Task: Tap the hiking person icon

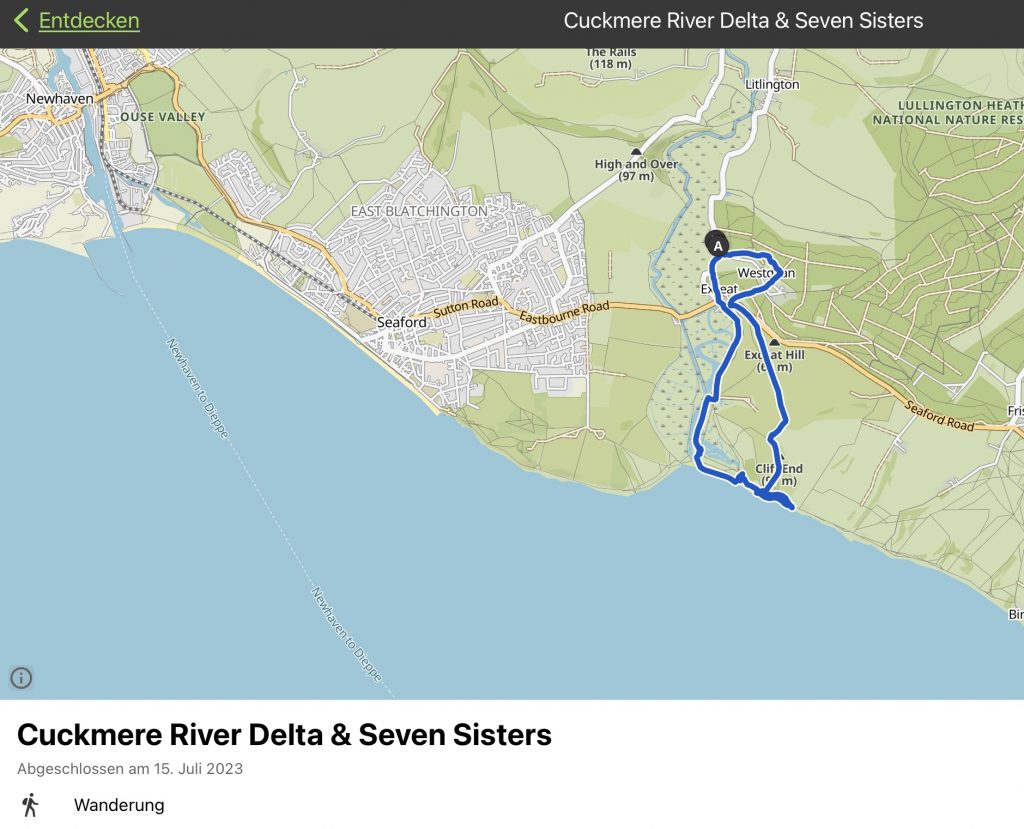Action: [x=30, y=805]
